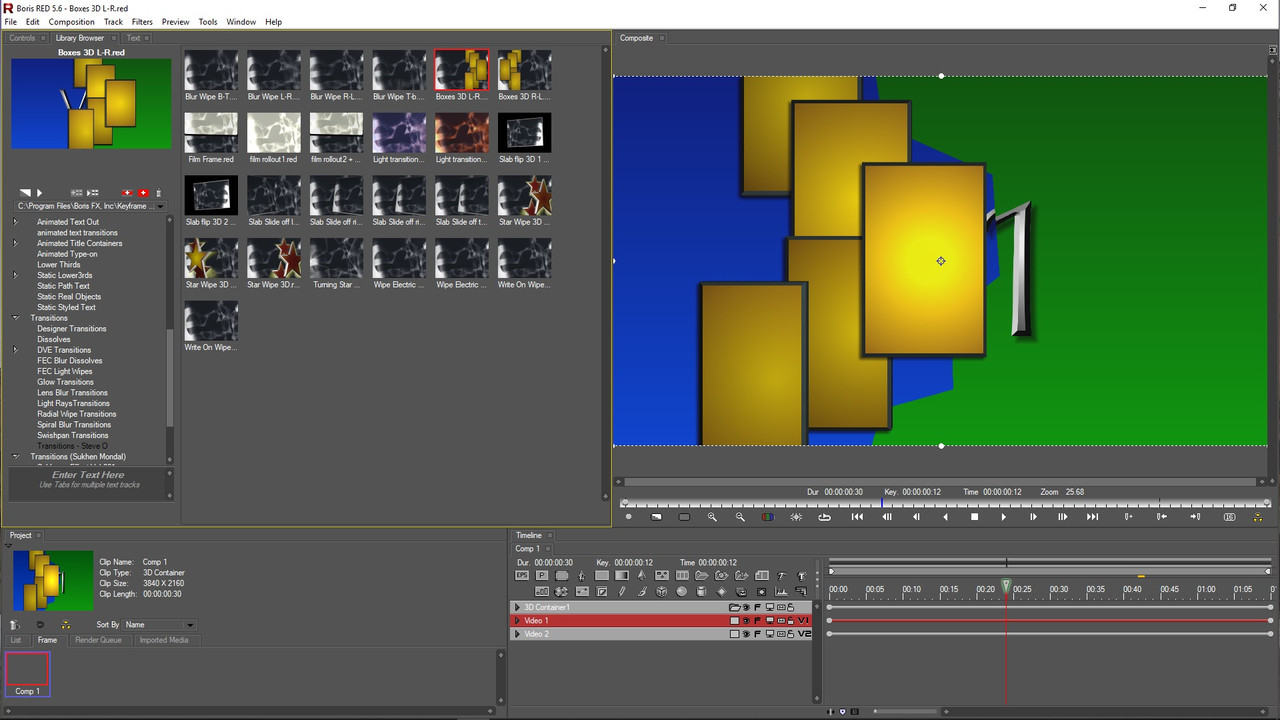Click the loop playback icon
This screenshot has width=1280, height=720.
point(824,517)
